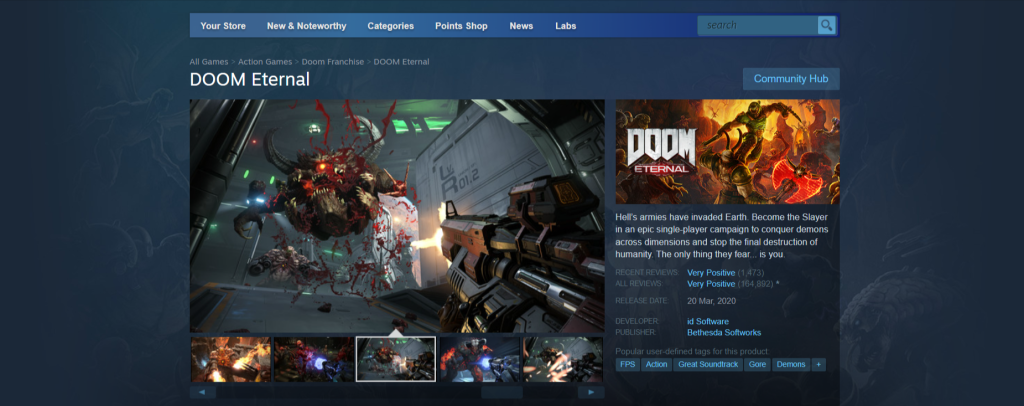This screenshot has height=406, width=1024.
Task: Open the News tab
Action: pos(521,26)
